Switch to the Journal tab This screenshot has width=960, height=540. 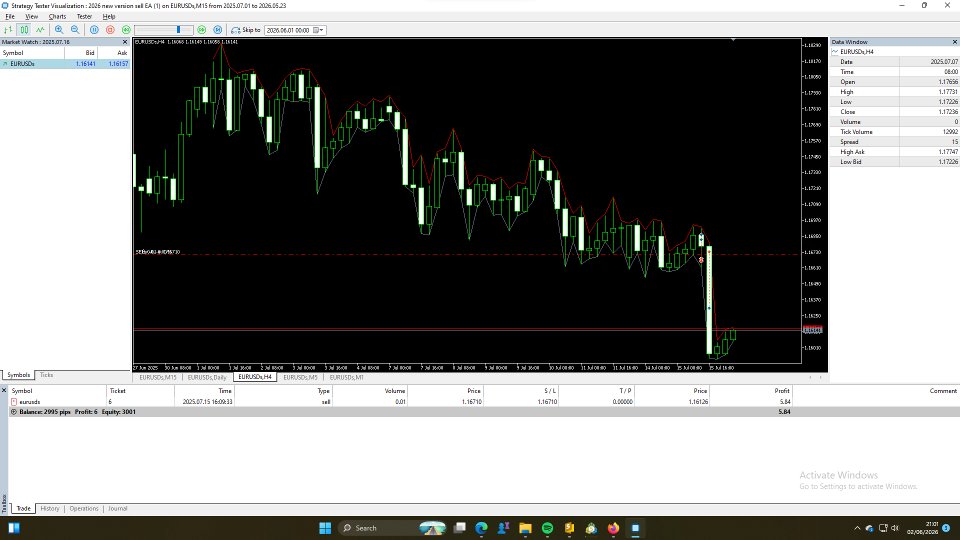(118, 509)
